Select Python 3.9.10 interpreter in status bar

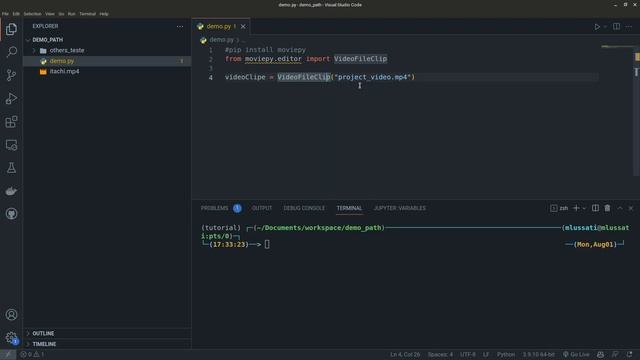point(539,354)
